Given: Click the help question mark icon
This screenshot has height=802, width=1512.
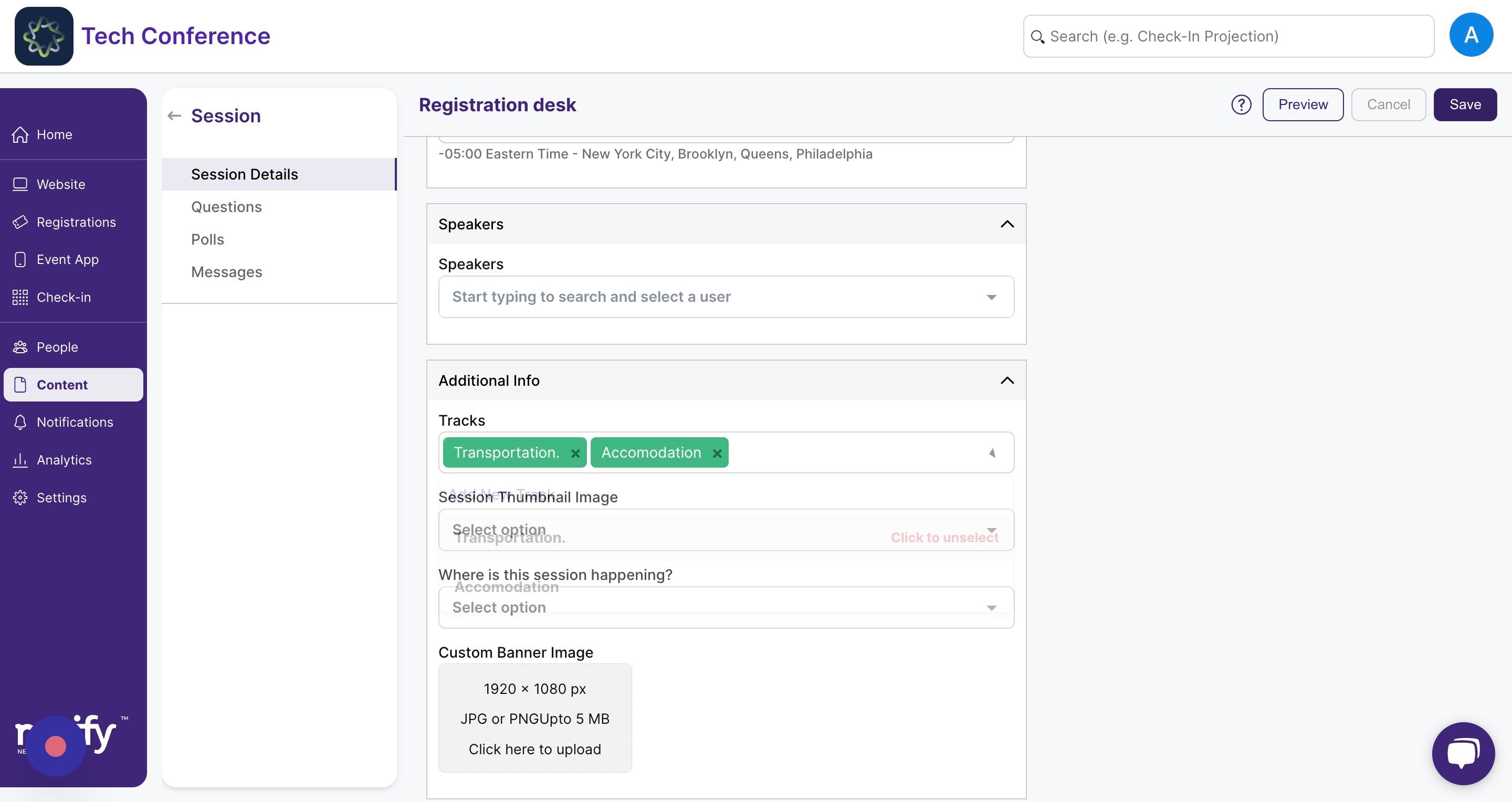Looking at the screenshot, I should coord(1241,104).
